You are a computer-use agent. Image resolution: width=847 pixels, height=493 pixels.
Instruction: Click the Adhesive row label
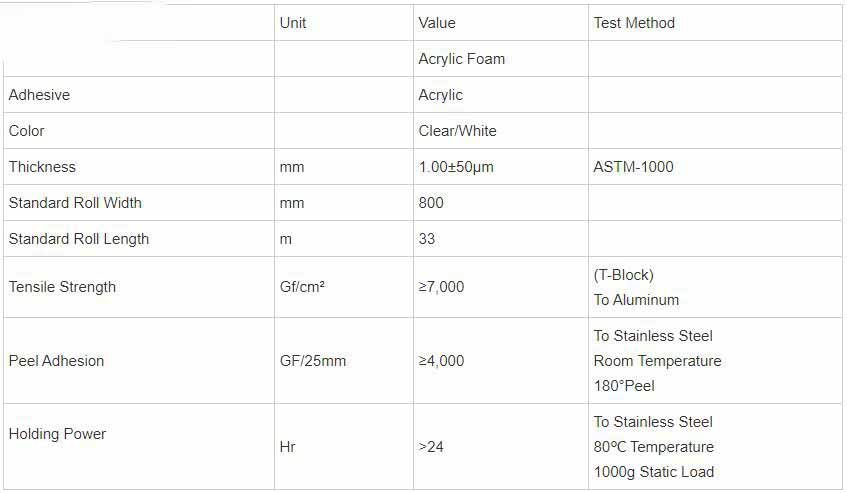click(x=39, y=95)
